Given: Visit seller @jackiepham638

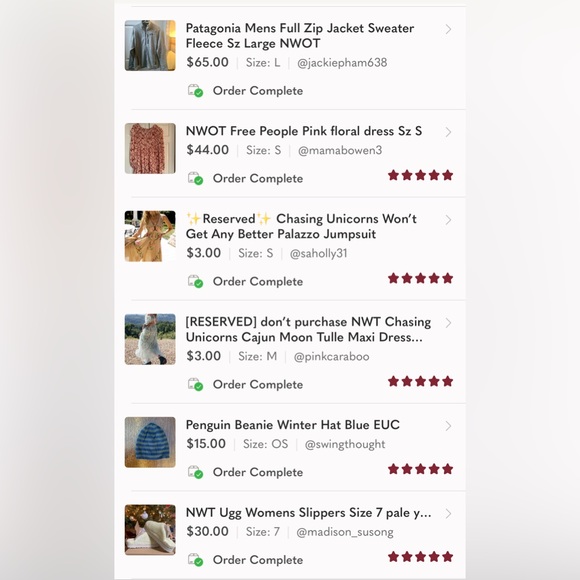Looking at the screenshot, I should tap(342, 63).
